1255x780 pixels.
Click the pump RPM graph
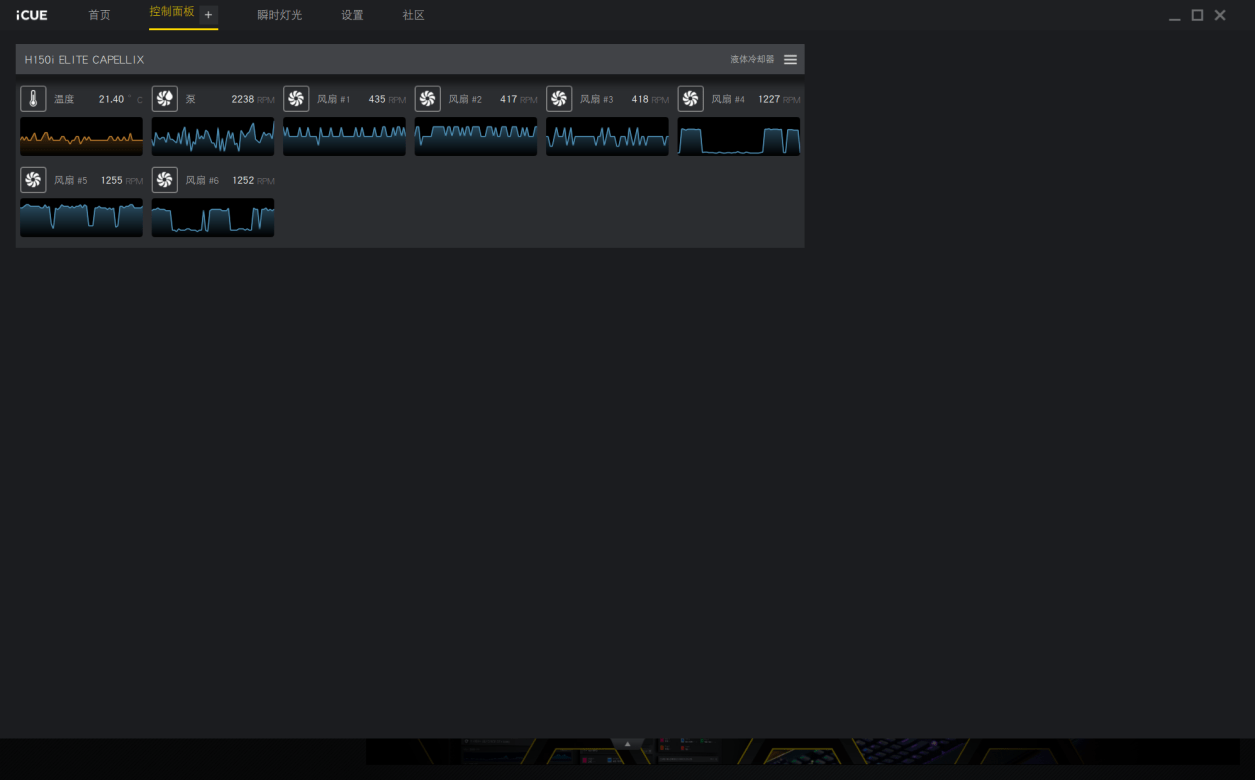coord(213,136)
